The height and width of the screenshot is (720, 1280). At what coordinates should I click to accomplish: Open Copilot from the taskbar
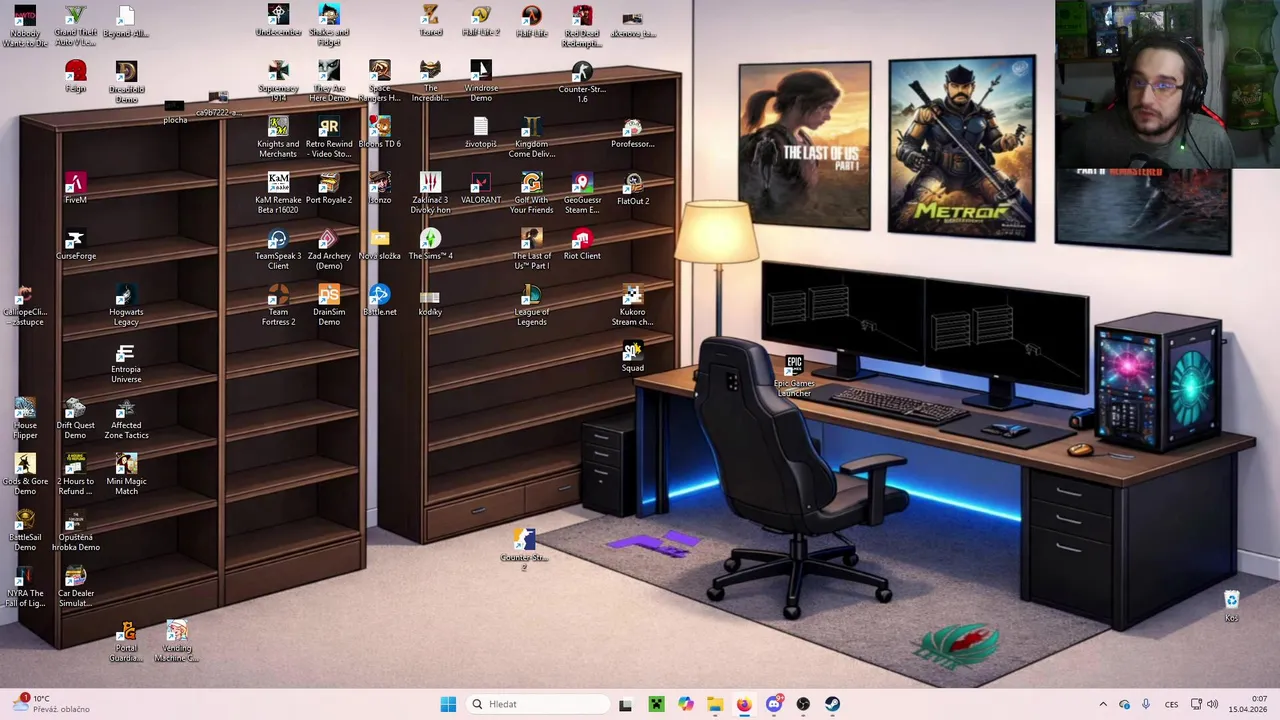tap(685, 704)
